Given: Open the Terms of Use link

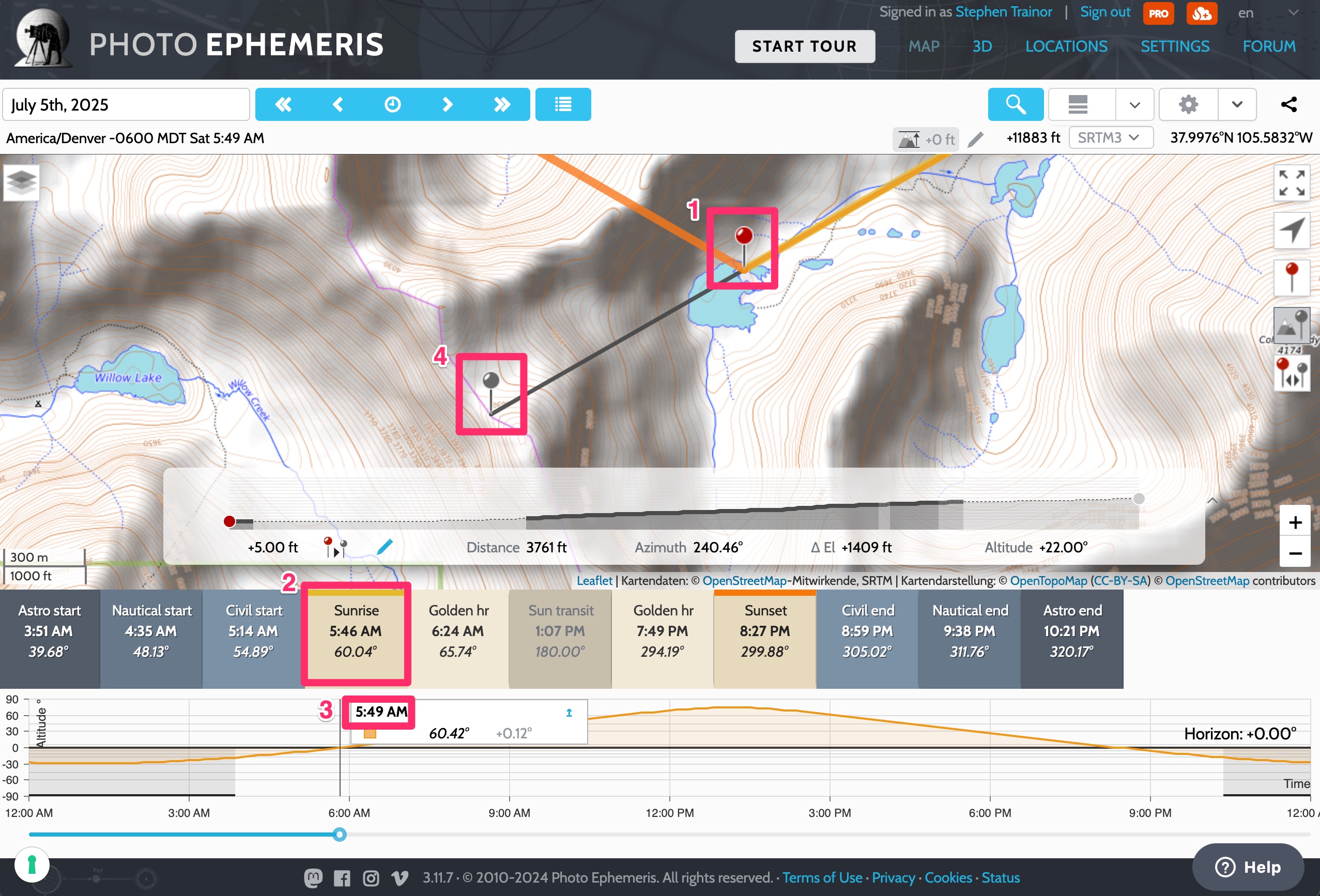Looking at the screenshot, I should (822, 877).
